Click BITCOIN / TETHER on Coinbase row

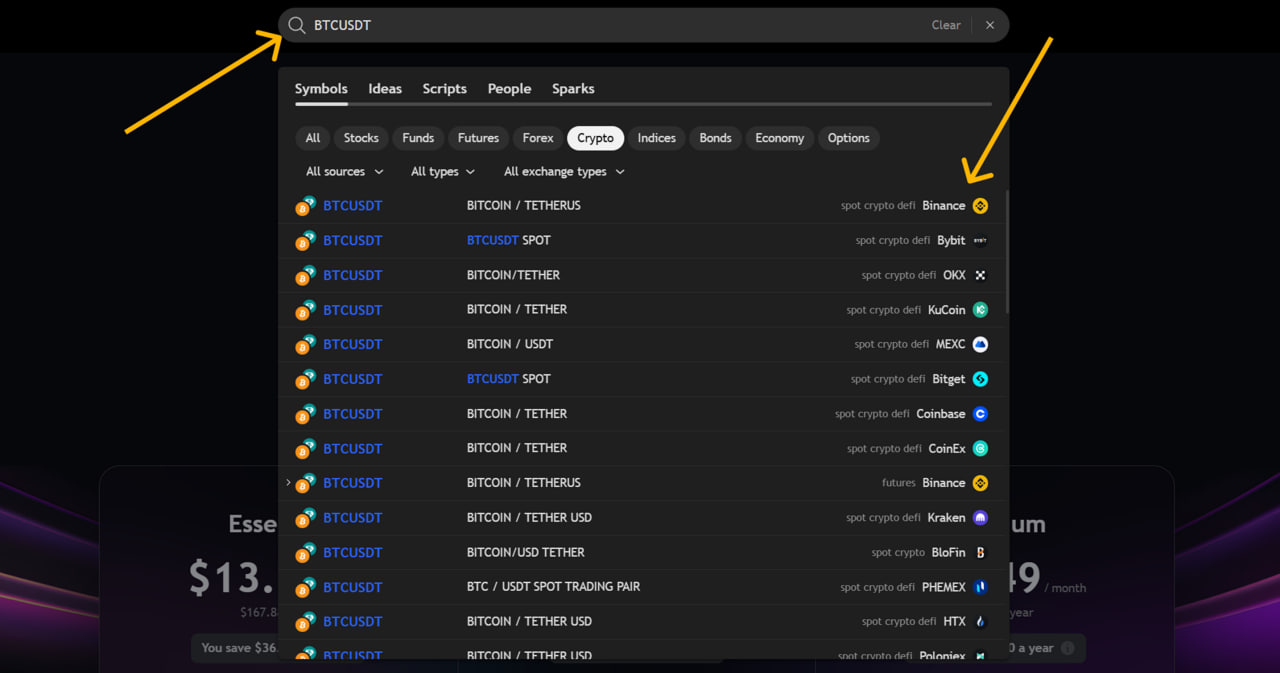click(x=517, y=414)
